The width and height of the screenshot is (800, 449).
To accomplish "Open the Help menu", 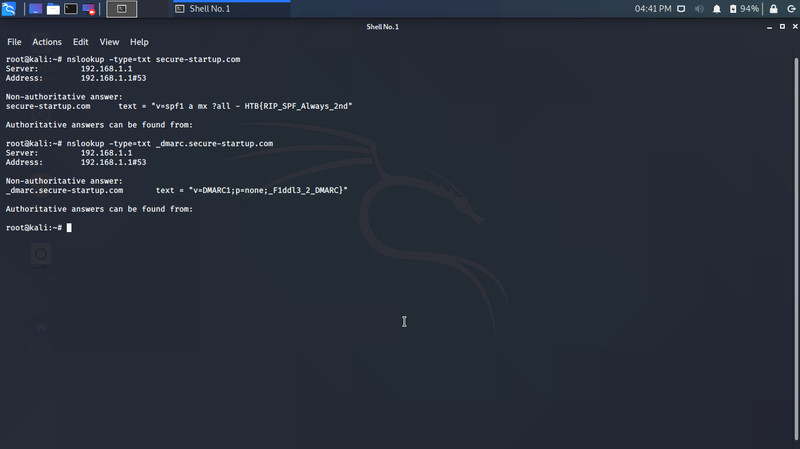I will 139,43.
